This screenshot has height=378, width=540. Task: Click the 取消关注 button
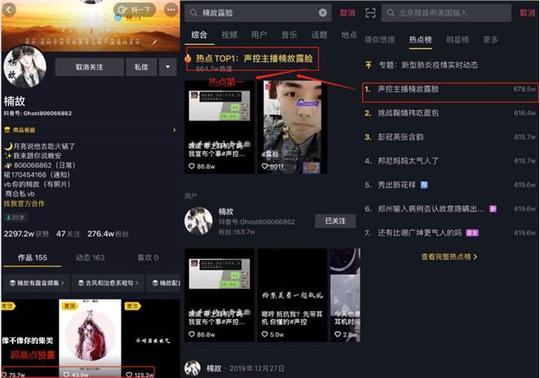[89, 67]
